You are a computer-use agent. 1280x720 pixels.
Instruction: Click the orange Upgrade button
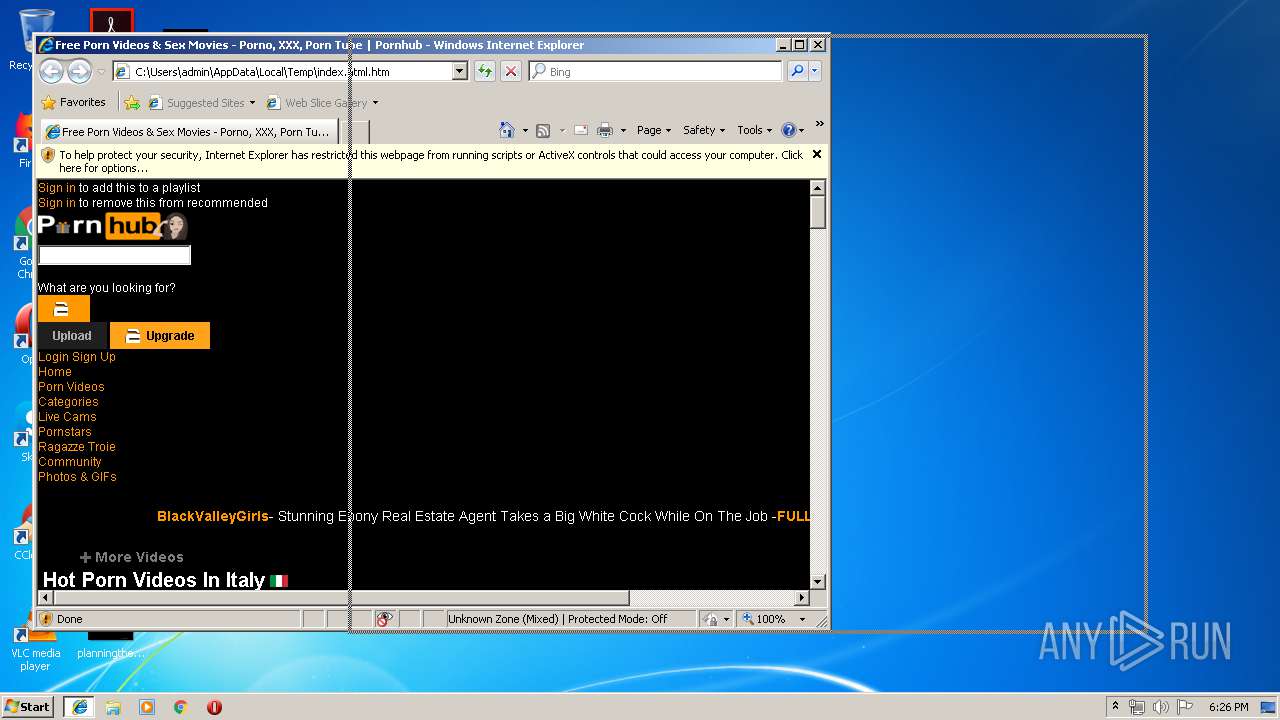click(160, 336)
